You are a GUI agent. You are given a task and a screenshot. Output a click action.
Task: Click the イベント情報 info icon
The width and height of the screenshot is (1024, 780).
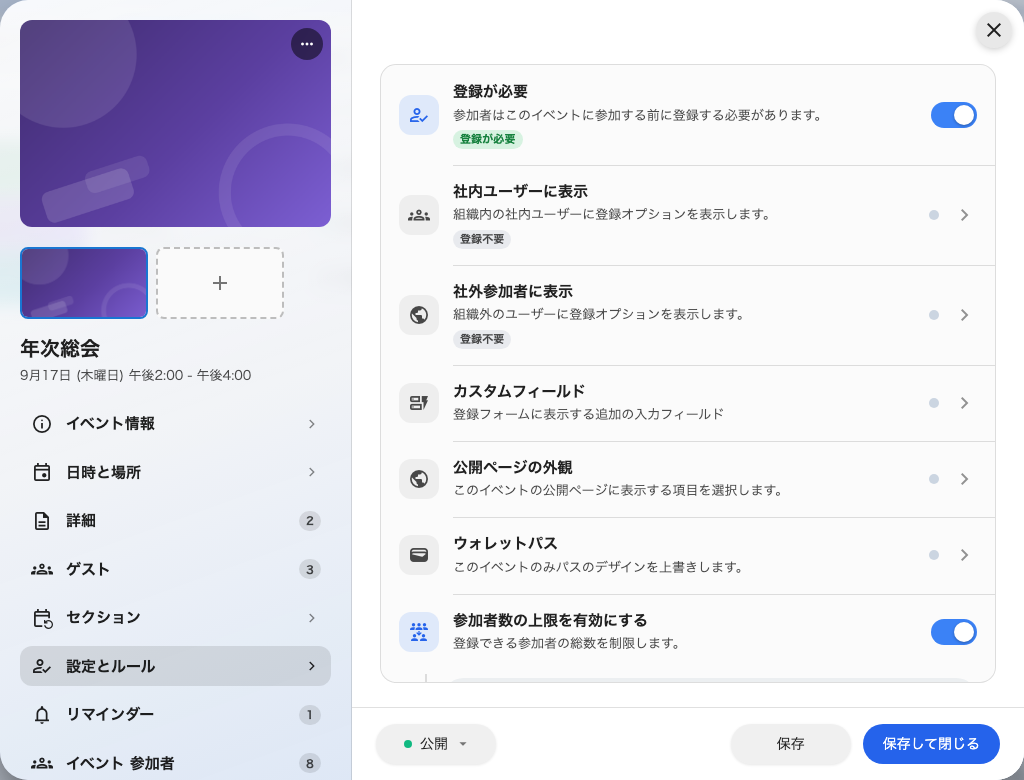click(x=42, y=424)
